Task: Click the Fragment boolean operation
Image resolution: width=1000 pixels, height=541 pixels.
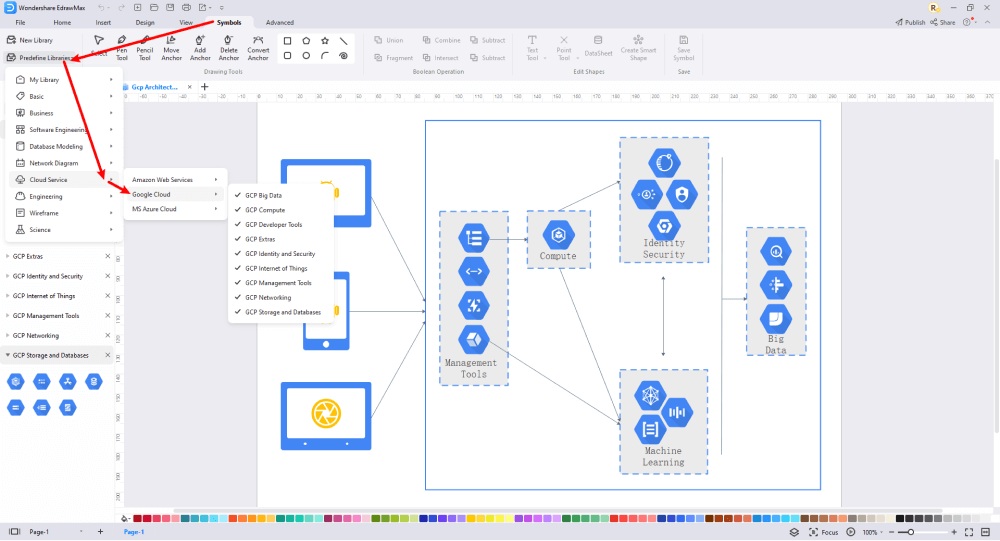Action: [393, 57]
